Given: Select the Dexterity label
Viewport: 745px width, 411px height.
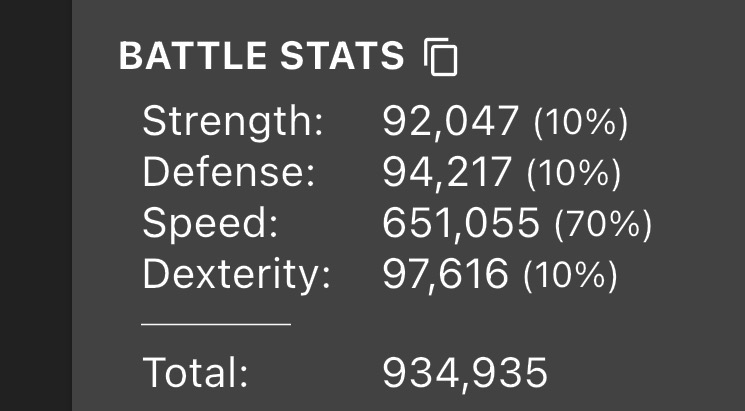Looking at the screenshot, I should click(237, 276).
